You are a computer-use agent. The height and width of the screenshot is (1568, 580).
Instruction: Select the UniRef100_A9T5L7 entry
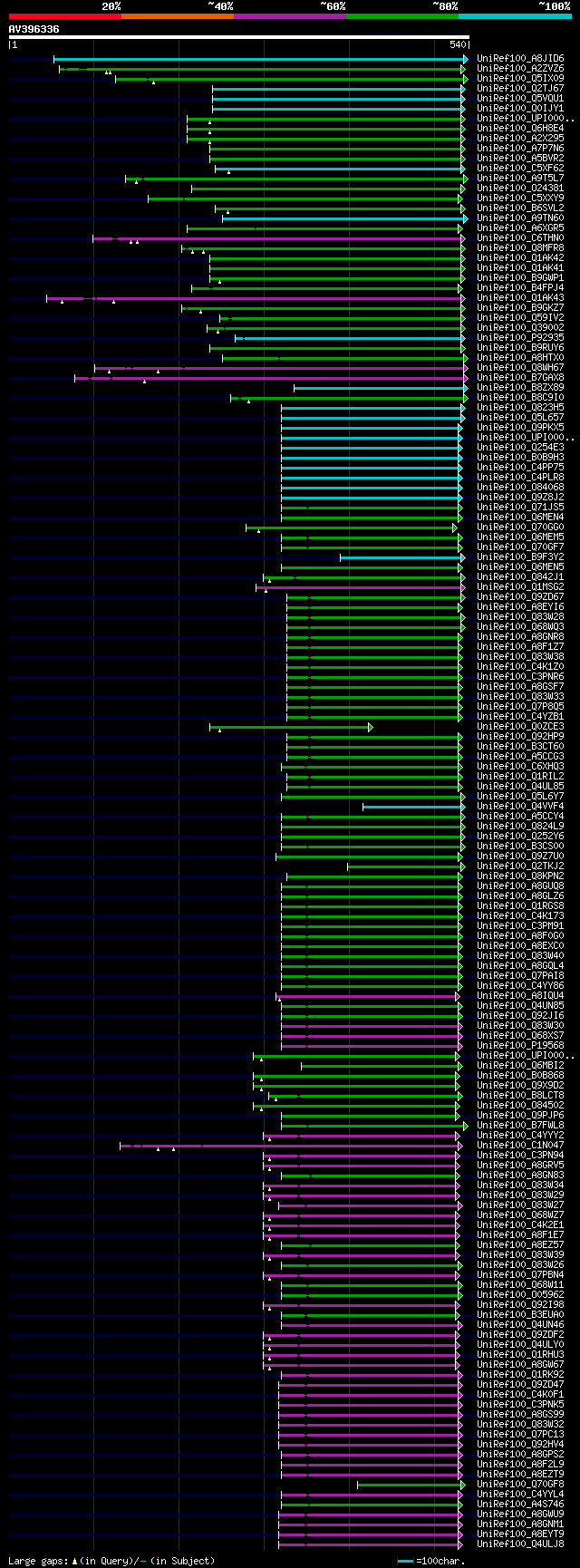click(x=520, y=179)
